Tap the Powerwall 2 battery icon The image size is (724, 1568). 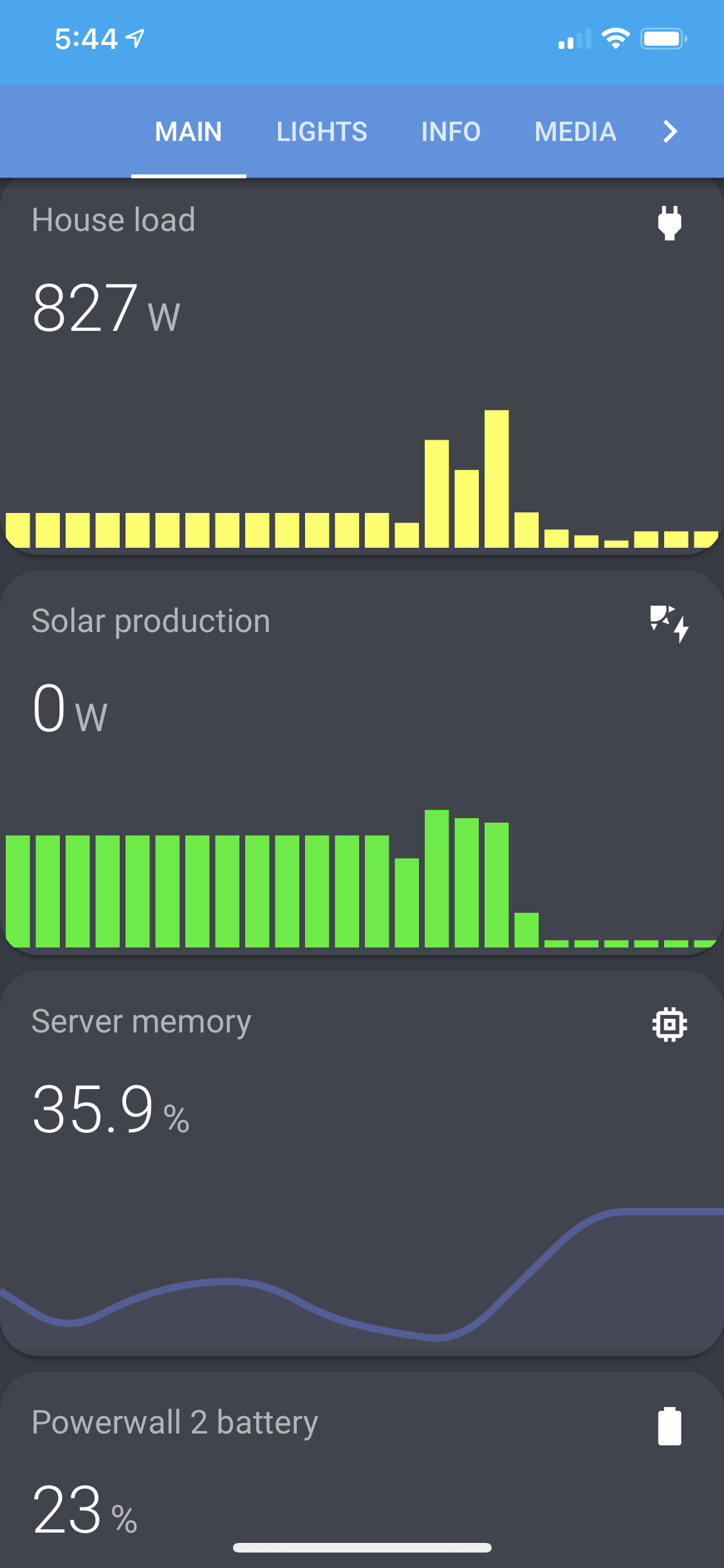(669, 1426)
